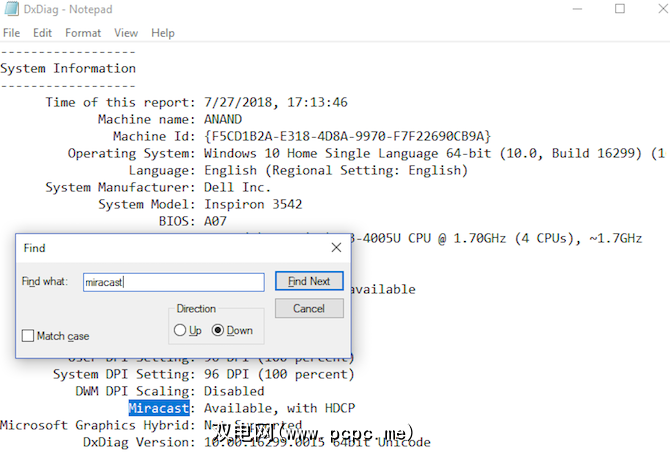Click the 'Available, with HDCP' value
Screen dimensions: 670x456
pos(279,408)
